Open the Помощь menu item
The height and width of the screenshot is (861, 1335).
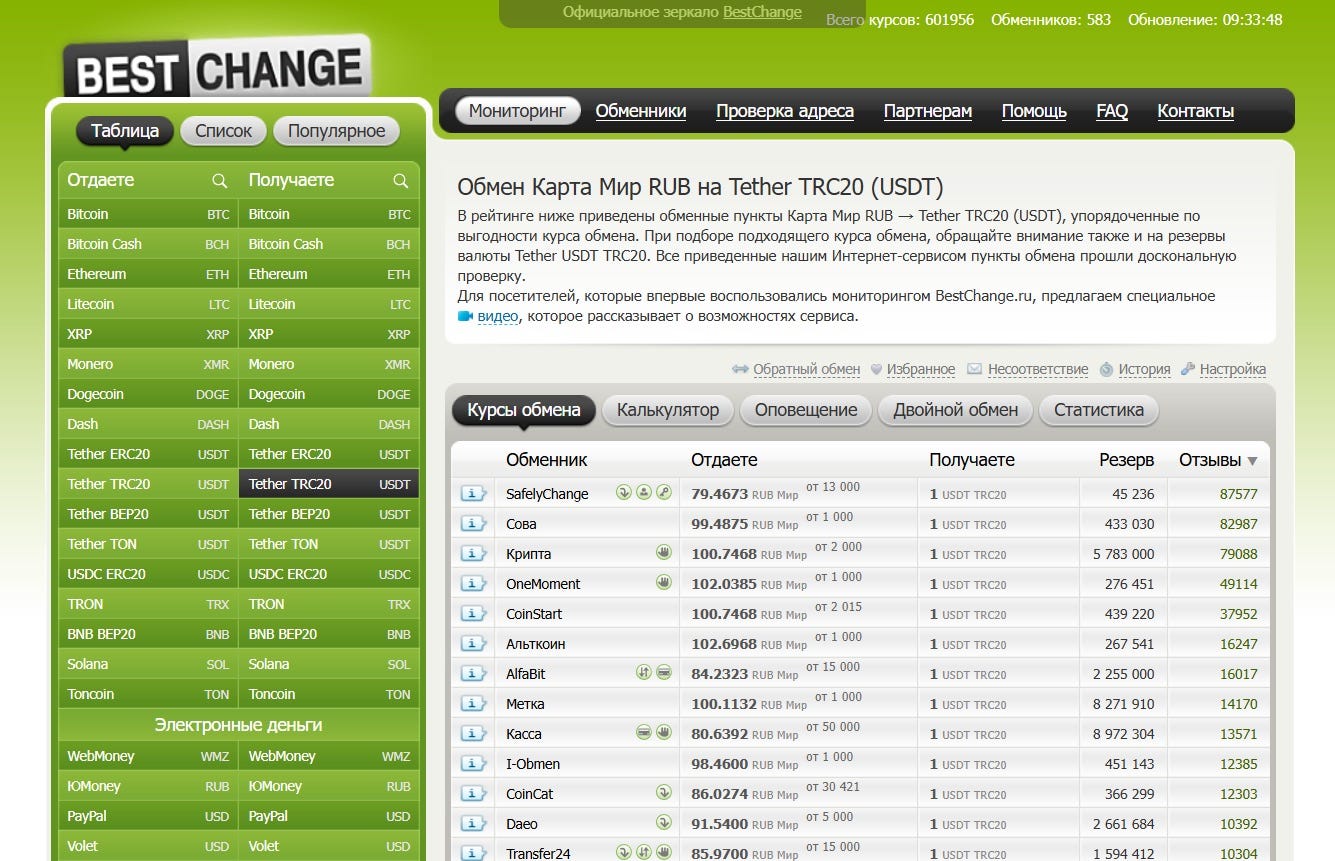(x=1034, y=111)
